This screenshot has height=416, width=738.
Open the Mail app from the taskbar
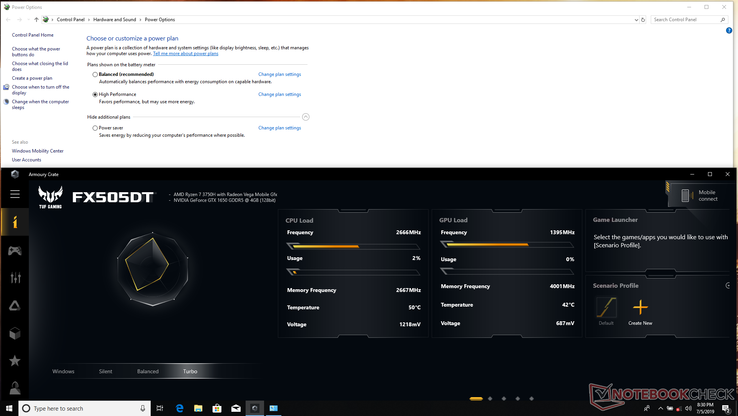point(236,408)
